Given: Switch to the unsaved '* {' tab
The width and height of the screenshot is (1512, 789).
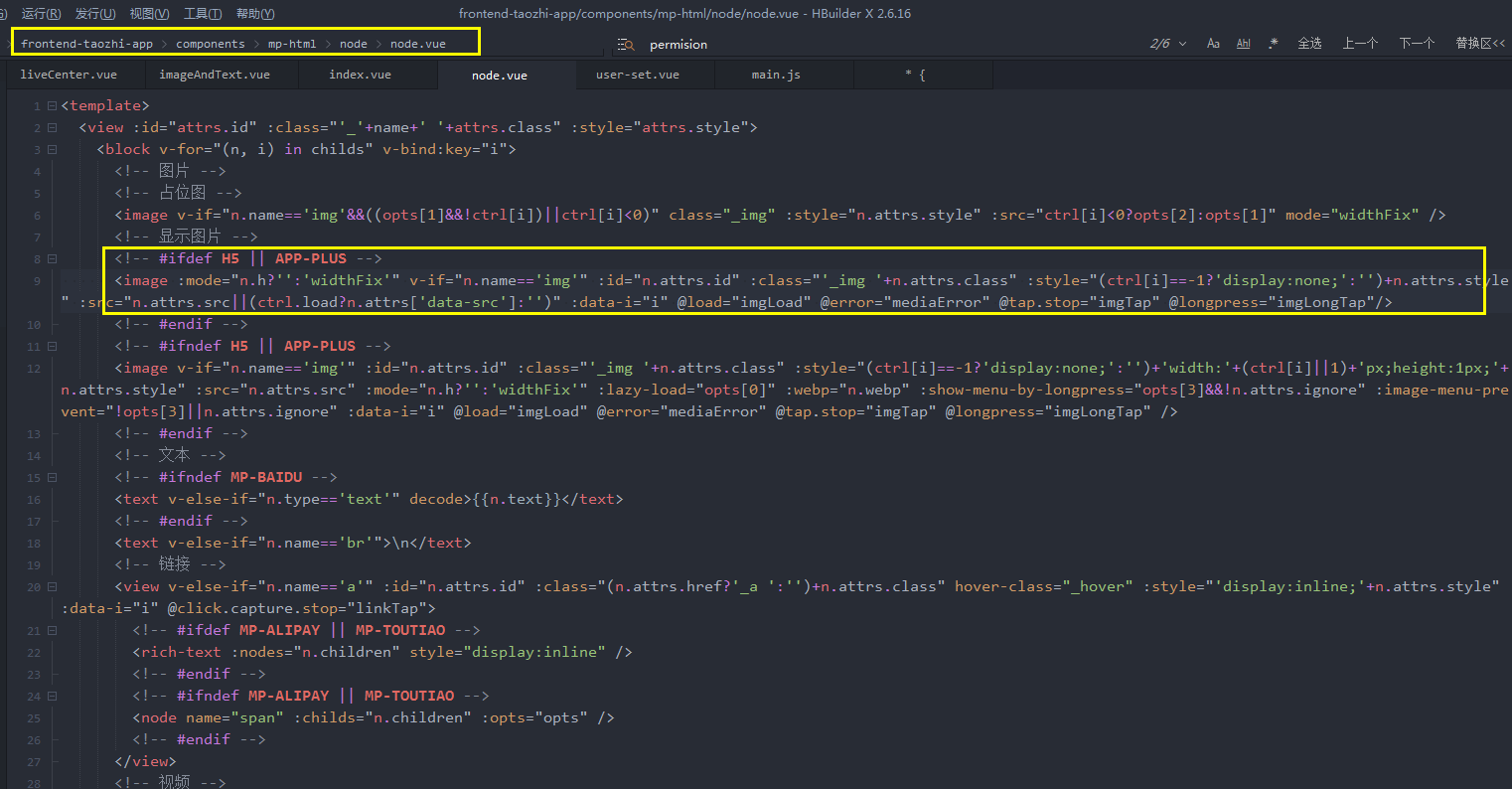Looking at the screenshot, I should tap(915, 75).
